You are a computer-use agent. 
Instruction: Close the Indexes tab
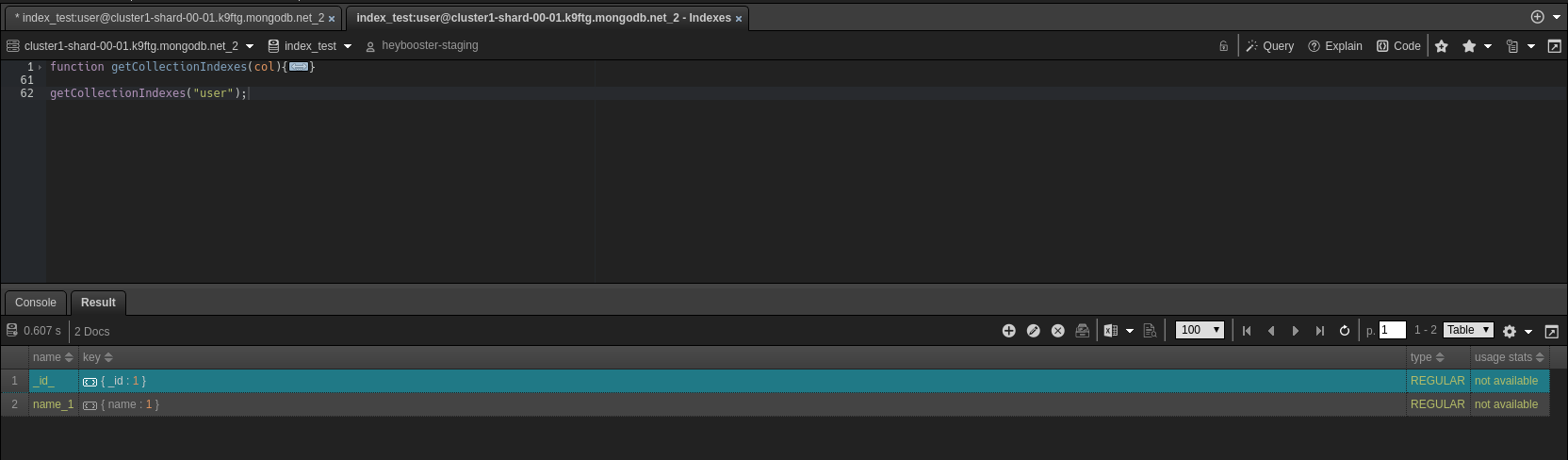(739, 19)
